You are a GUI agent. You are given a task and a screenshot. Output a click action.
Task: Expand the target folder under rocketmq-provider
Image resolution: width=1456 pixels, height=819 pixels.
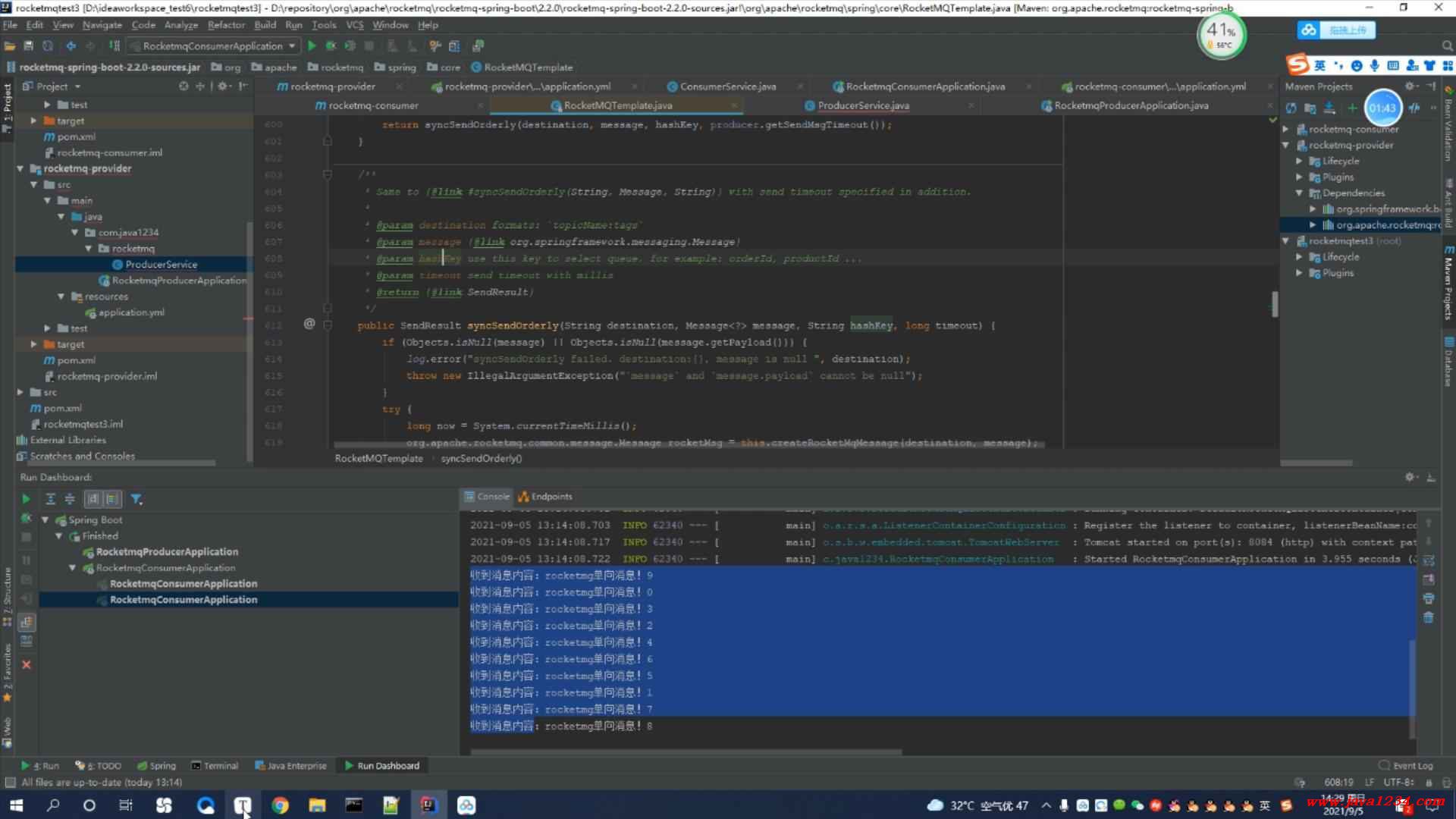click(x=34, y=344)
